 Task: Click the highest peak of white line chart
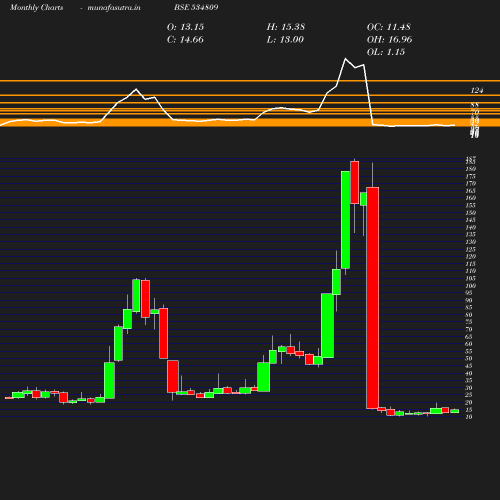click(x=345, y=59)
